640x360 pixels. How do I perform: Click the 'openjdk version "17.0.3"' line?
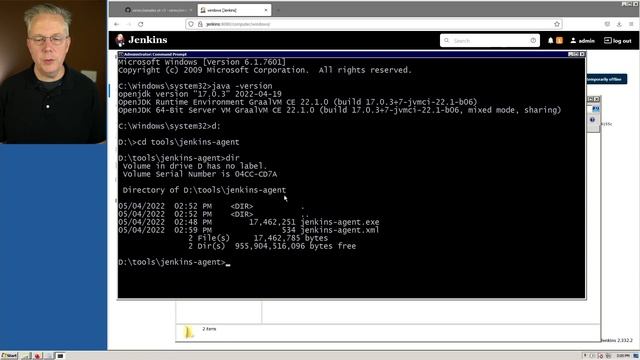tap(200, 94)
